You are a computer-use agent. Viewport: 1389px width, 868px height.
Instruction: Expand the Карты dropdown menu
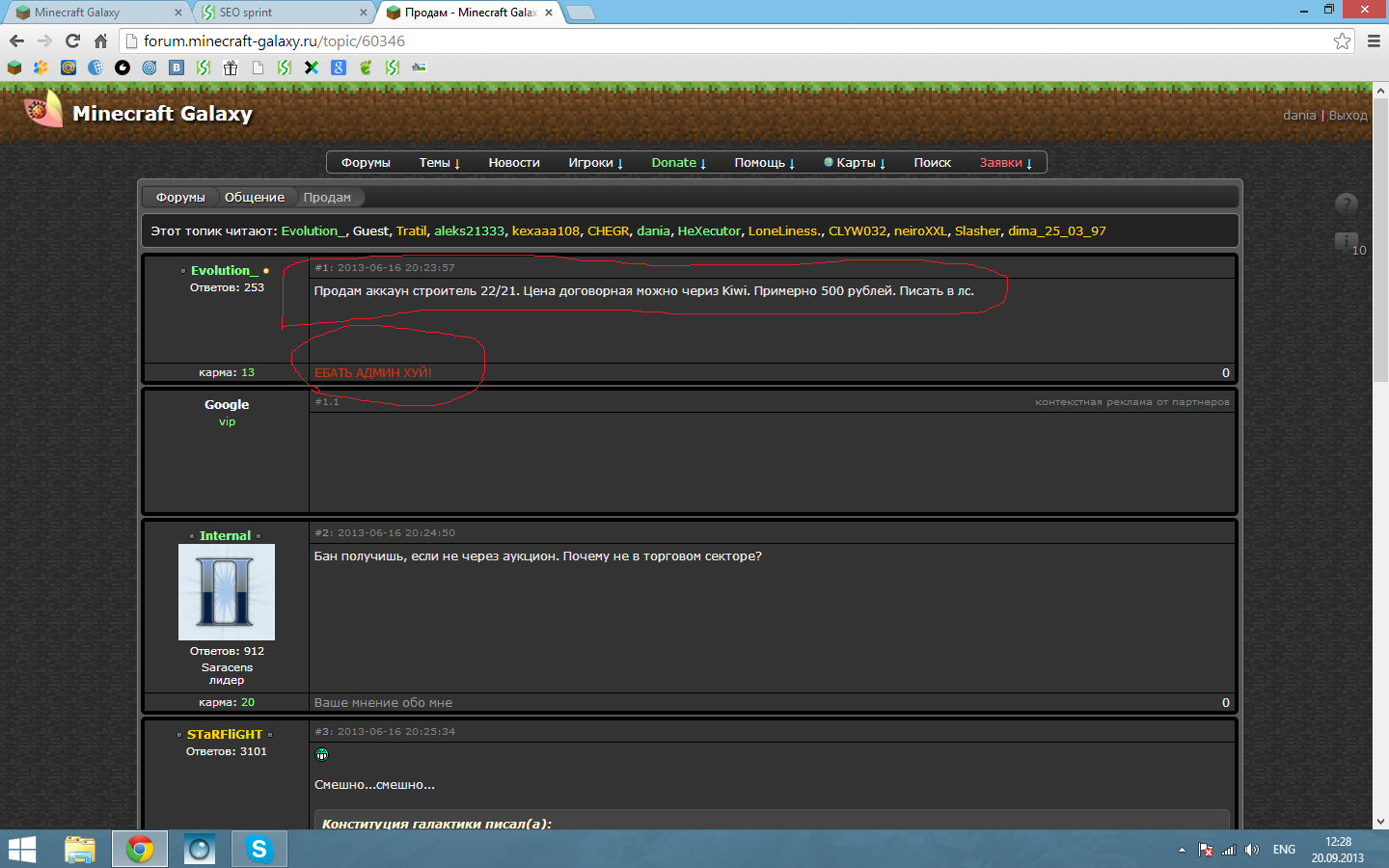[855, 162]
